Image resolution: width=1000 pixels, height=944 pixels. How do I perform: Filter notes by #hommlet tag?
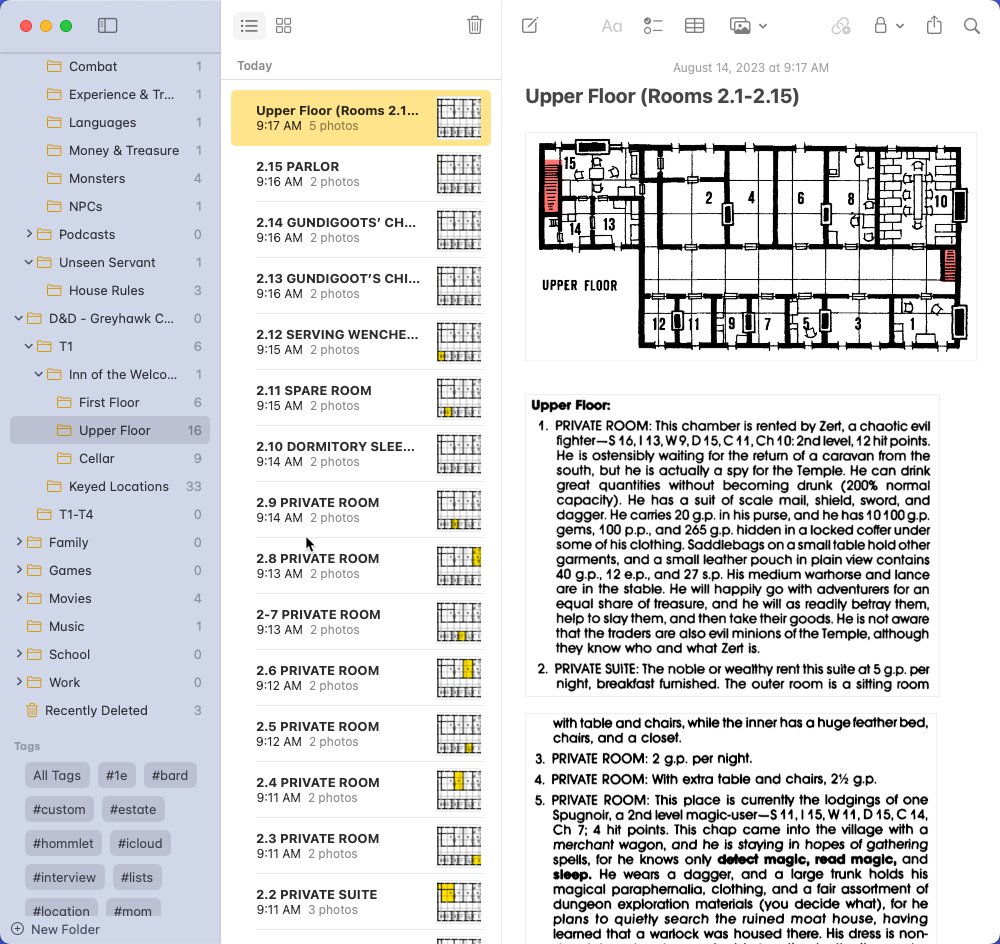63,843
